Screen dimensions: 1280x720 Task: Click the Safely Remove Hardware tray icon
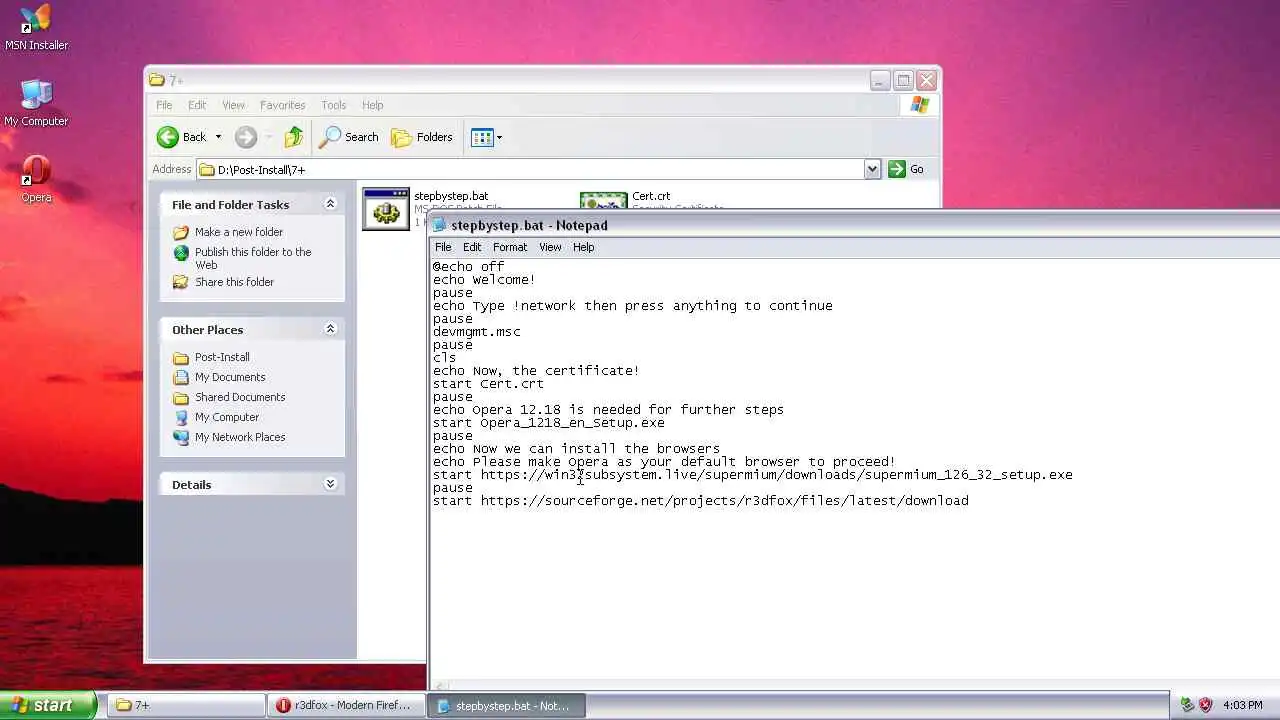1187,705
